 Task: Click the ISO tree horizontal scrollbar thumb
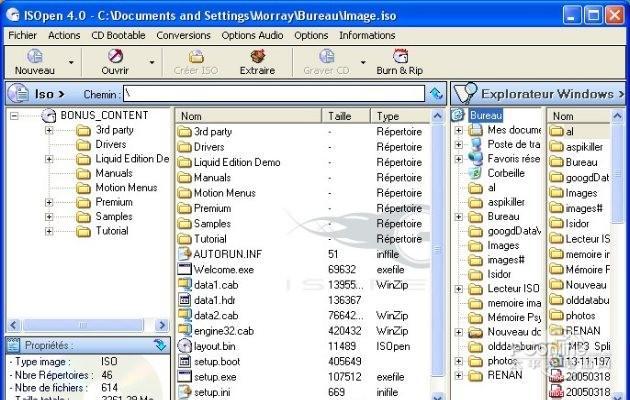(x=83, y=325)
